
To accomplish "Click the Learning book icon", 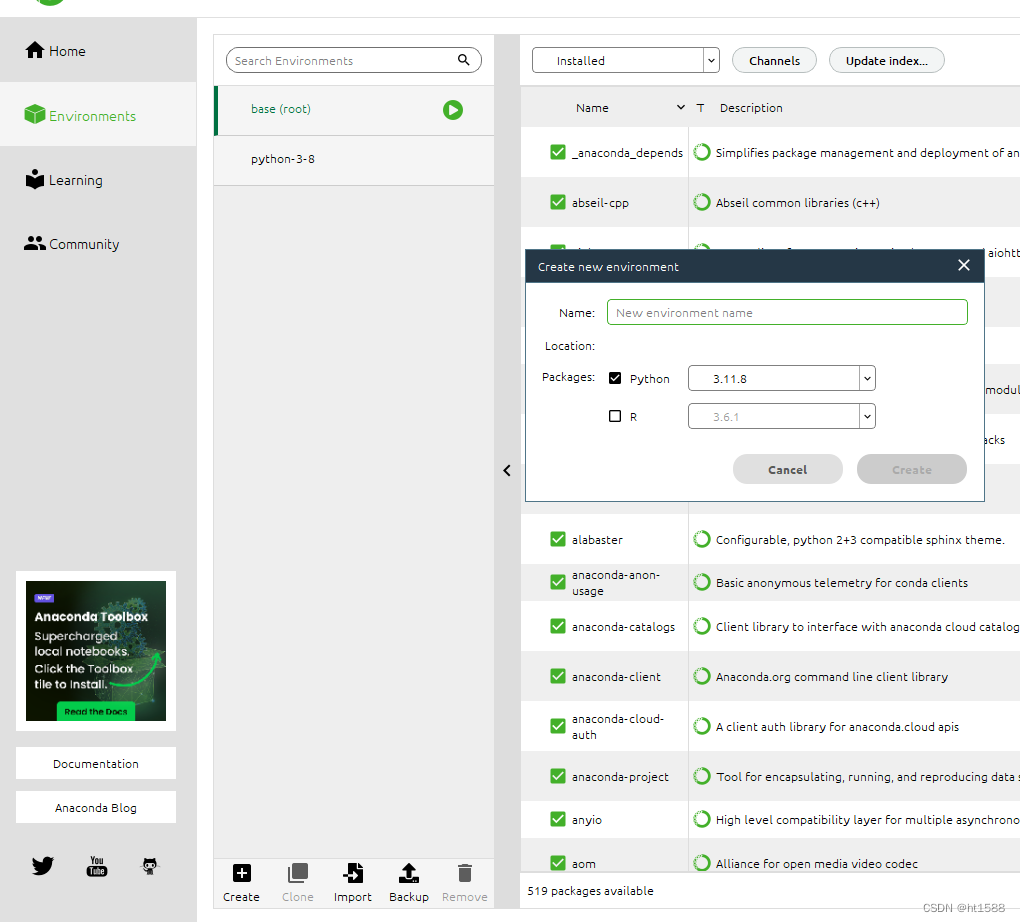I will (x=34, y=179).
